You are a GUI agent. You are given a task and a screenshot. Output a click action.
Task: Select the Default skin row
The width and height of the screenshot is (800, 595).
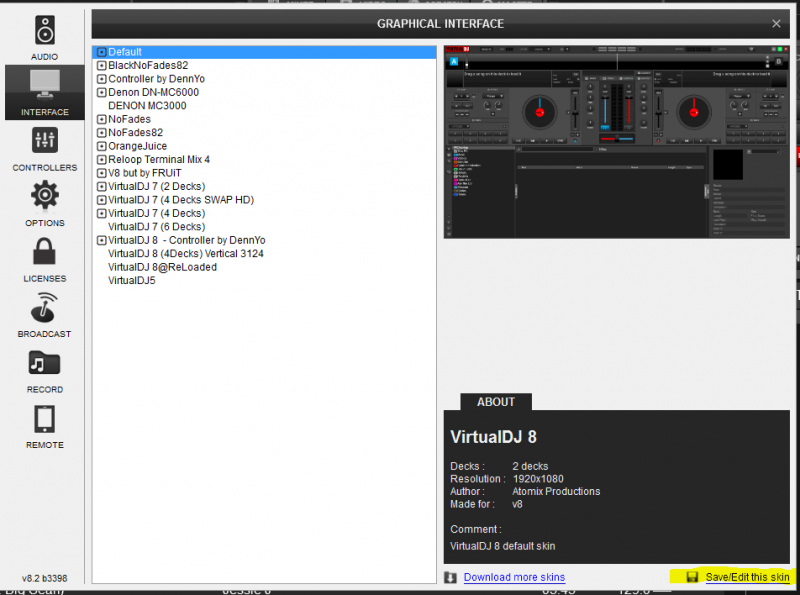click(264, 52)
